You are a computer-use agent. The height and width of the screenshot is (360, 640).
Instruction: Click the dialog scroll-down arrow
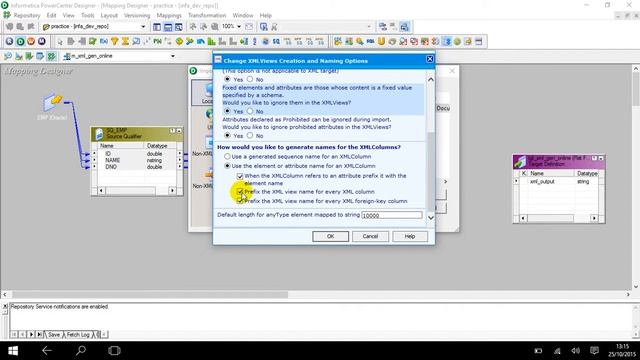(431, 218)
